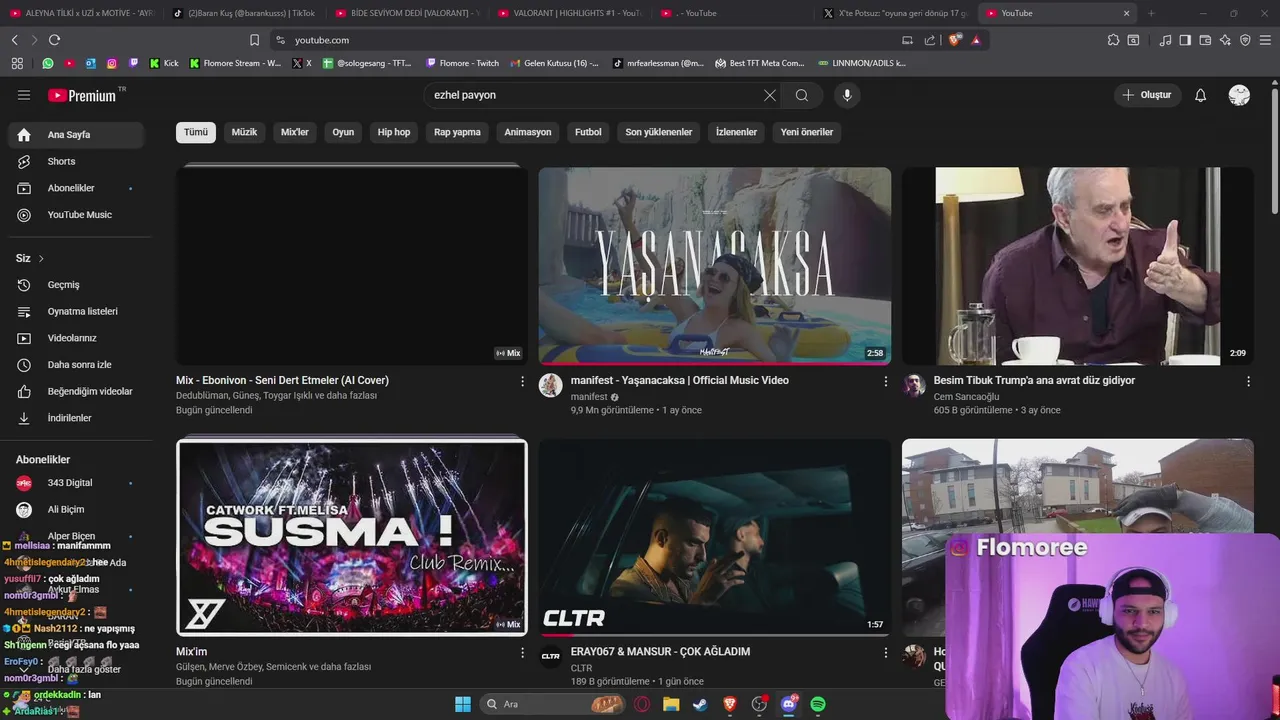This screenshot has width=1280, height=720.
Task: Select the Müzik filter chip
Action: [244, 132]
